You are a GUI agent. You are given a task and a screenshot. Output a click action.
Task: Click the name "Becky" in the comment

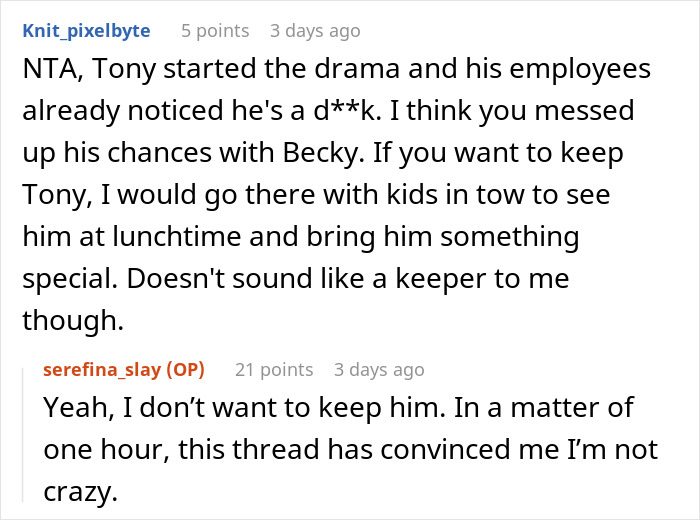pyautogui.click(x=321, y=153)
